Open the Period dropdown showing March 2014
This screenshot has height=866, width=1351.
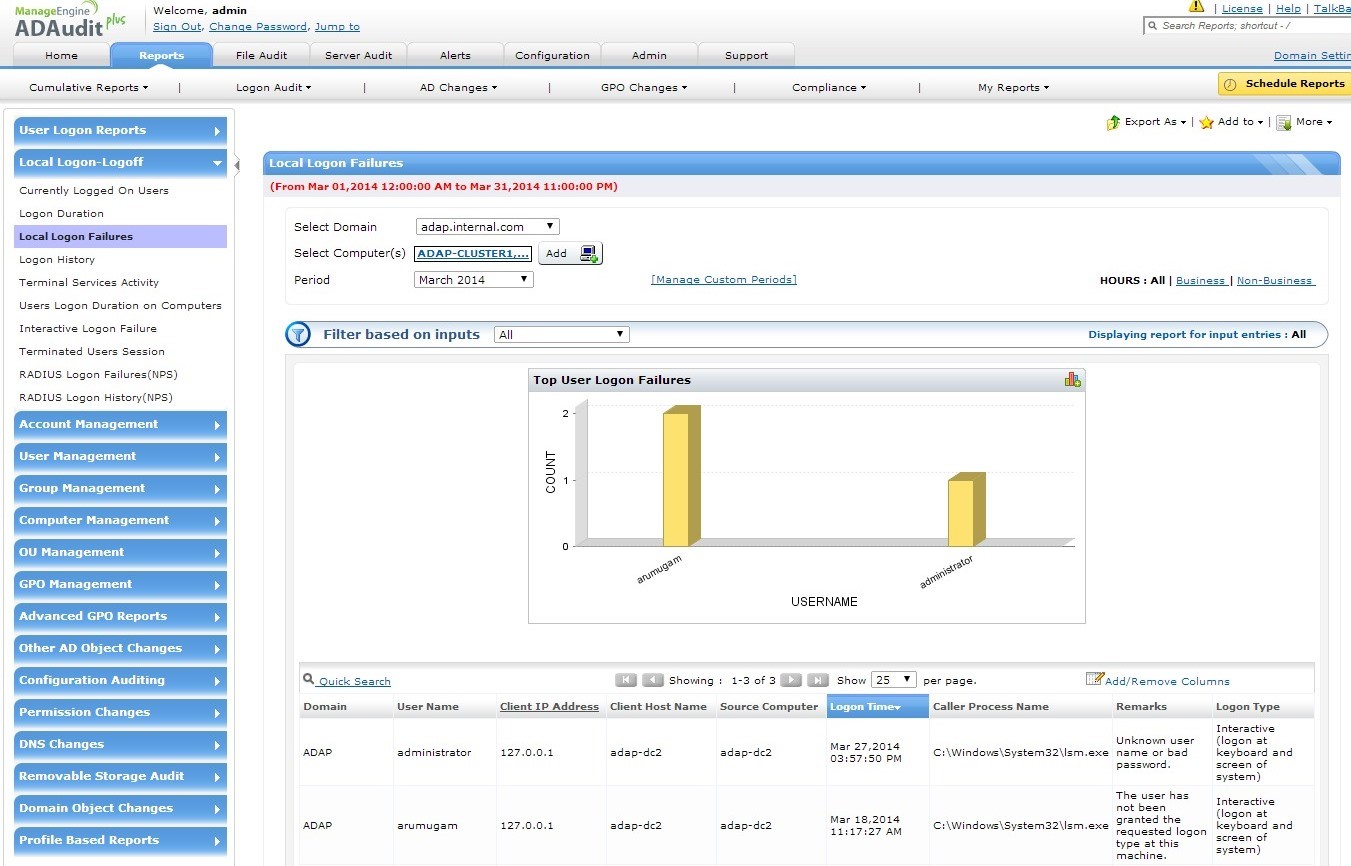[473, 280]
